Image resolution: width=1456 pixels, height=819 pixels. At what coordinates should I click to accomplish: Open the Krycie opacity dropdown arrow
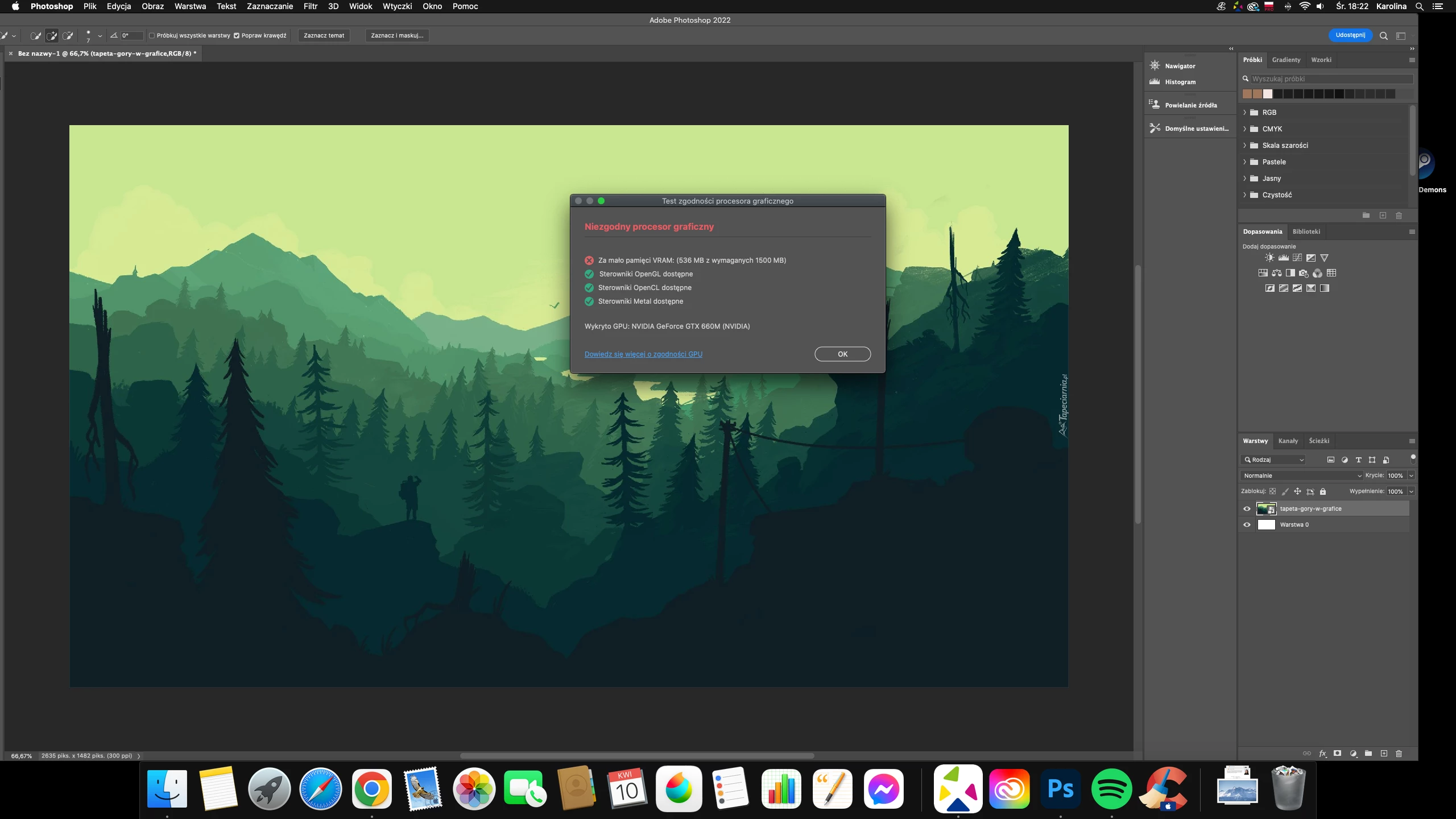pos(1411,475)
